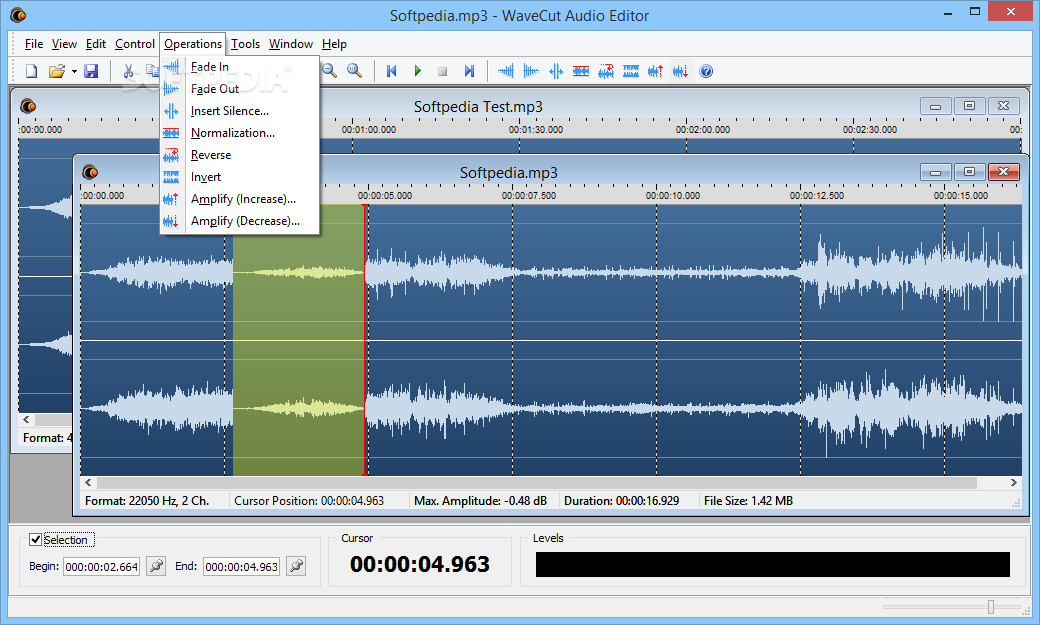The height and width of the screenshot is (625, 1040).
Task: Click the pin button next to Begin field
Action: 156,566
